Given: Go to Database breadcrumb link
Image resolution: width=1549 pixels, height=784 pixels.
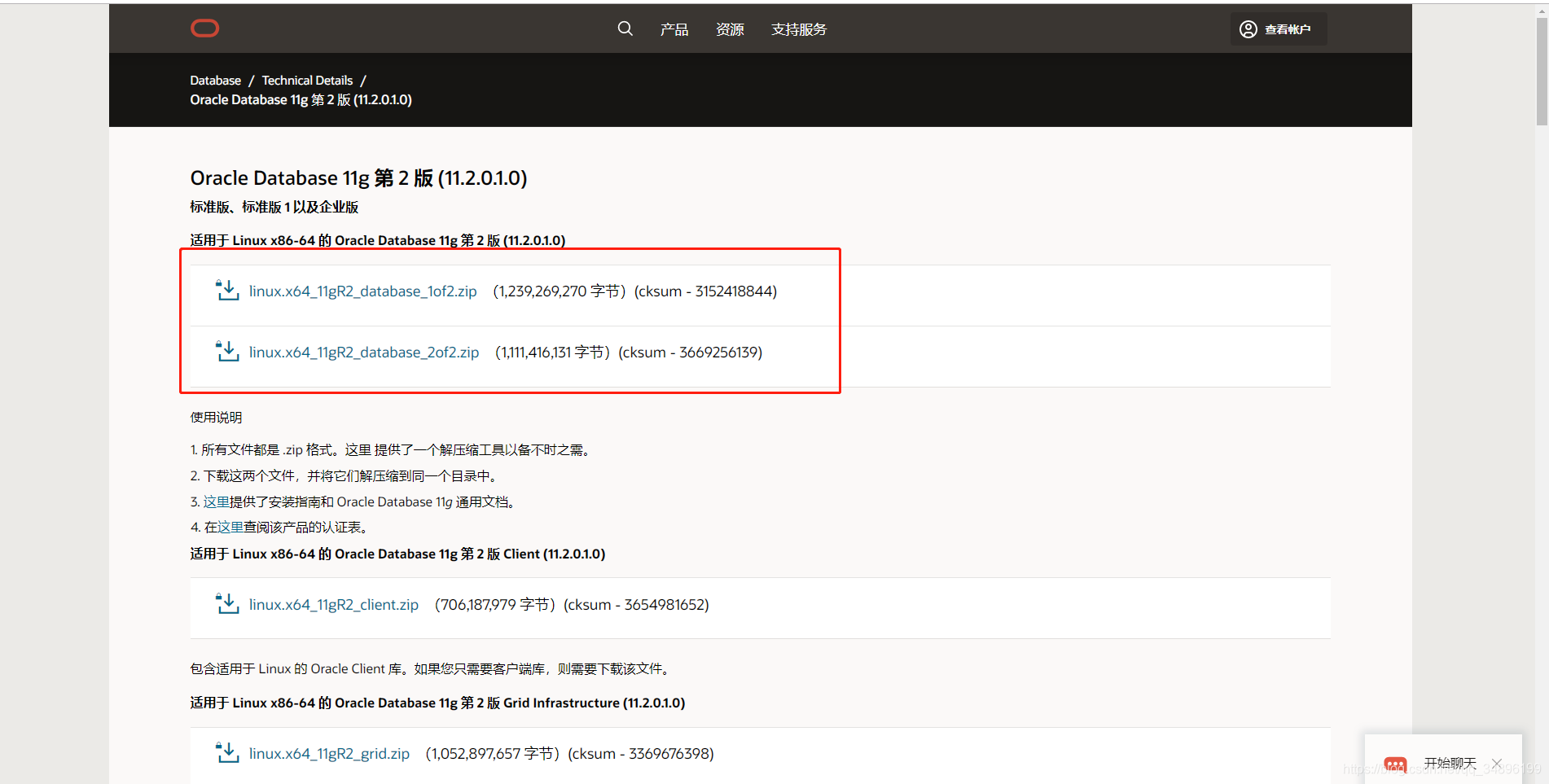Looking at the screenshot, I should coord(216,80).
